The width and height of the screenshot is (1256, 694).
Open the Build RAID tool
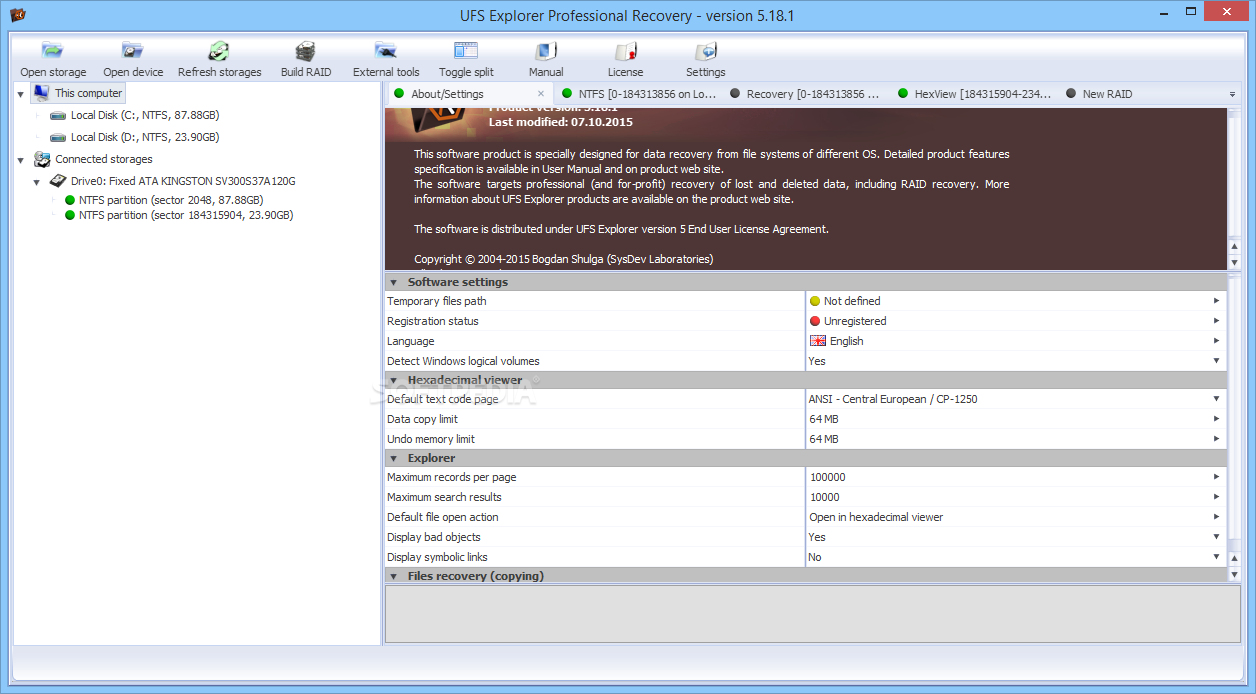coord(306,51)
